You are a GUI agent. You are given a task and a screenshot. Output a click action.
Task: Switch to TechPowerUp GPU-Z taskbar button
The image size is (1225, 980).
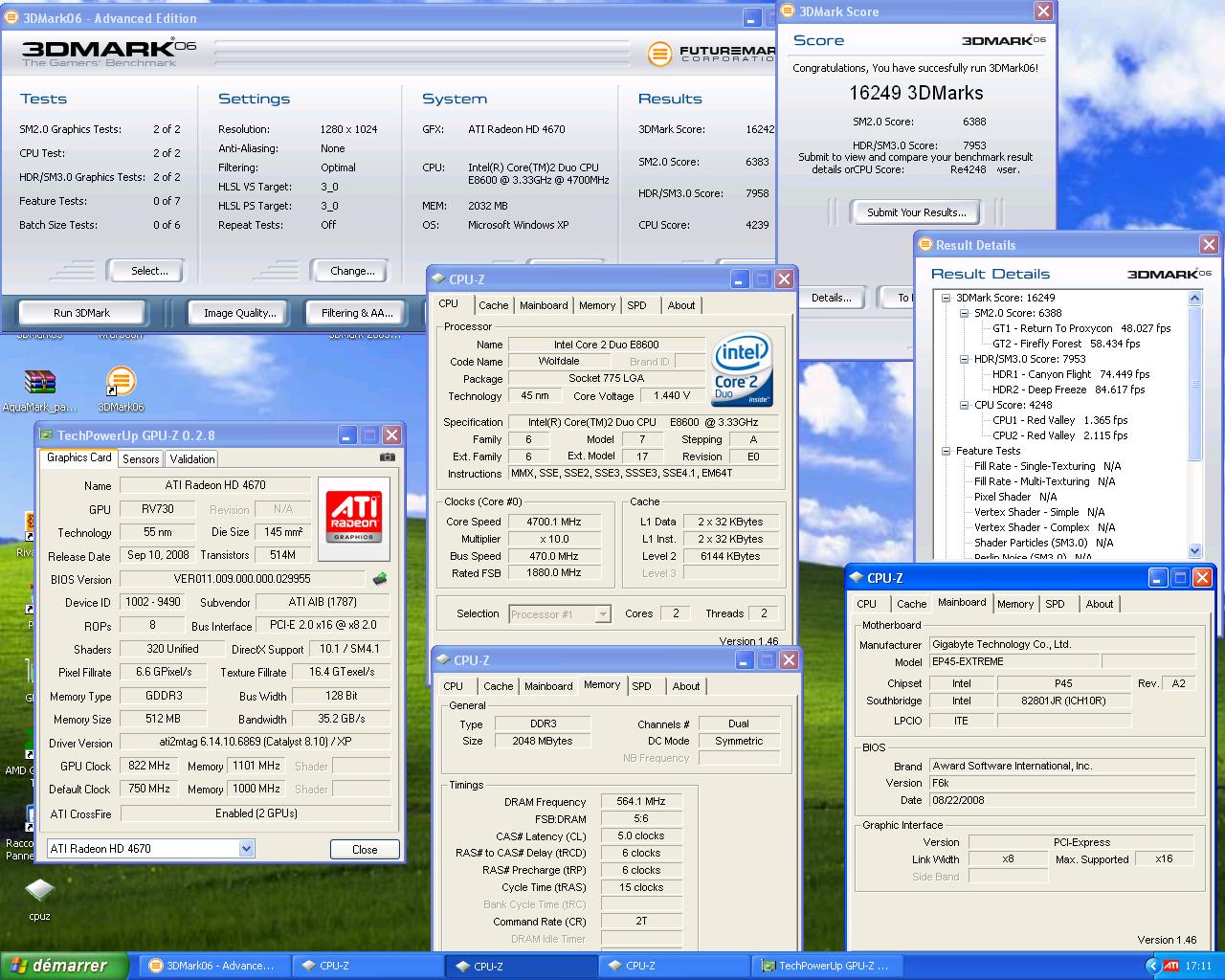click(x=825, y=966)
